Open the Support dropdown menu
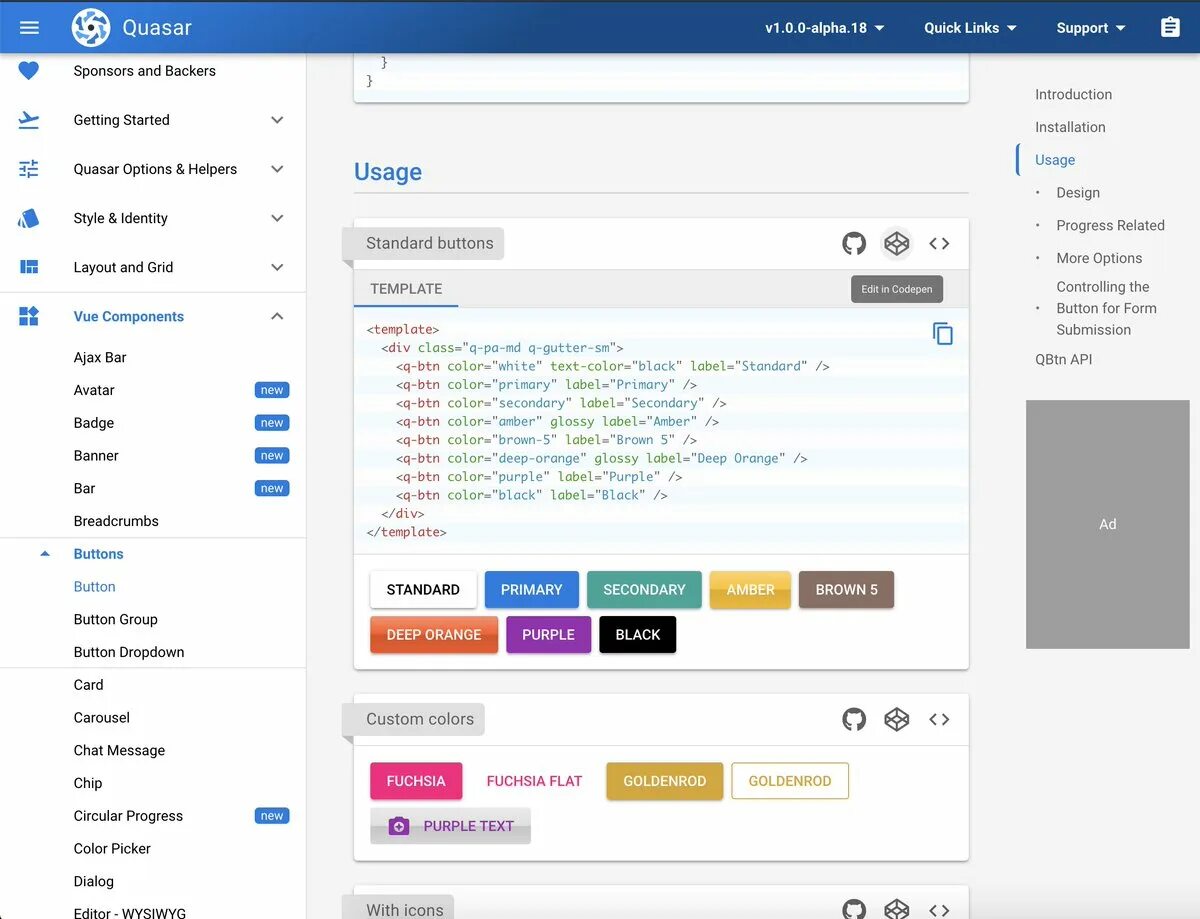 coord(1091,28)
